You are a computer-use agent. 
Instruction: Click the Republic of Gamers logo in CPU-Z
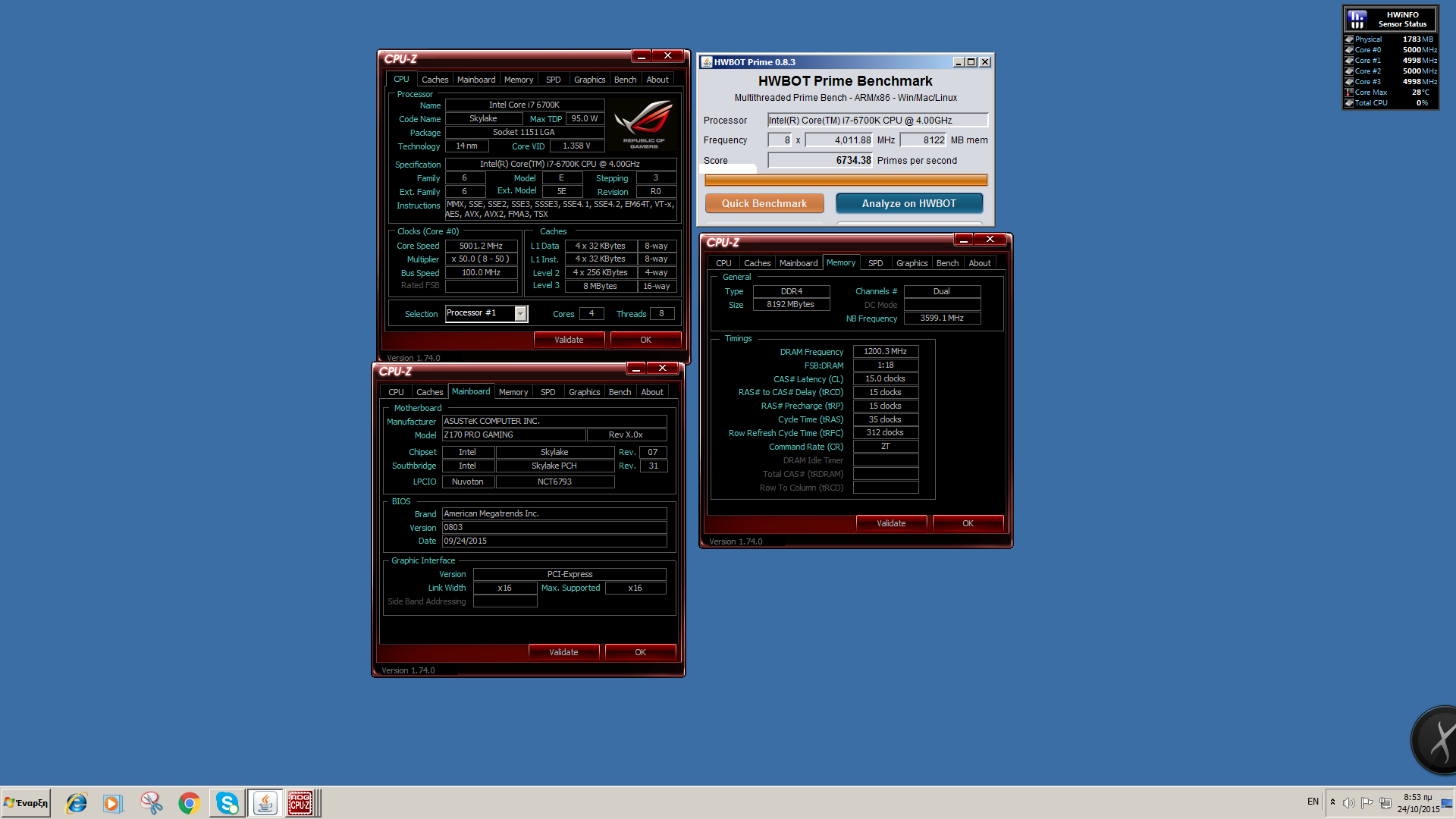coord(643,124)
